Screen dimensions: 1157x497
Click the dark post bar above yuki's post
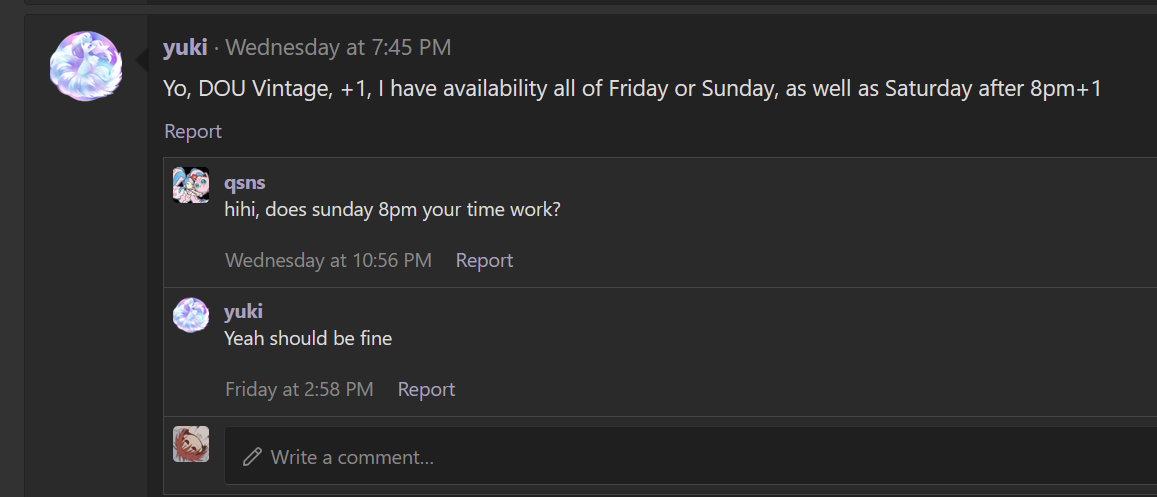click(590, 3)
